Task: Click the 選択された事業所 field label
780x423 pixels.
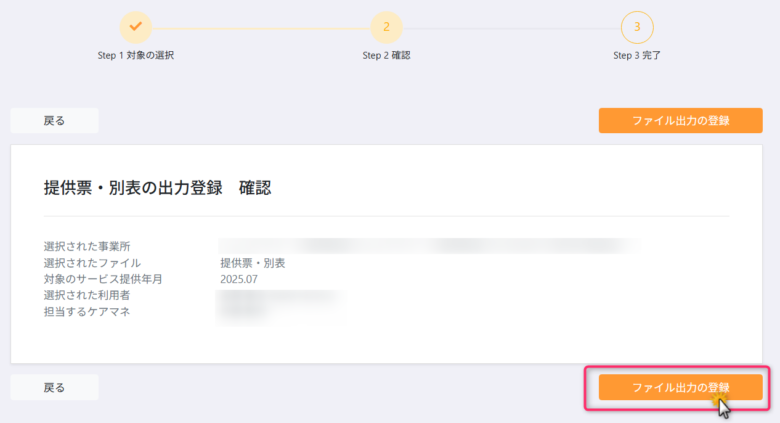Action: pyautogui.click(x=87, y=246)
